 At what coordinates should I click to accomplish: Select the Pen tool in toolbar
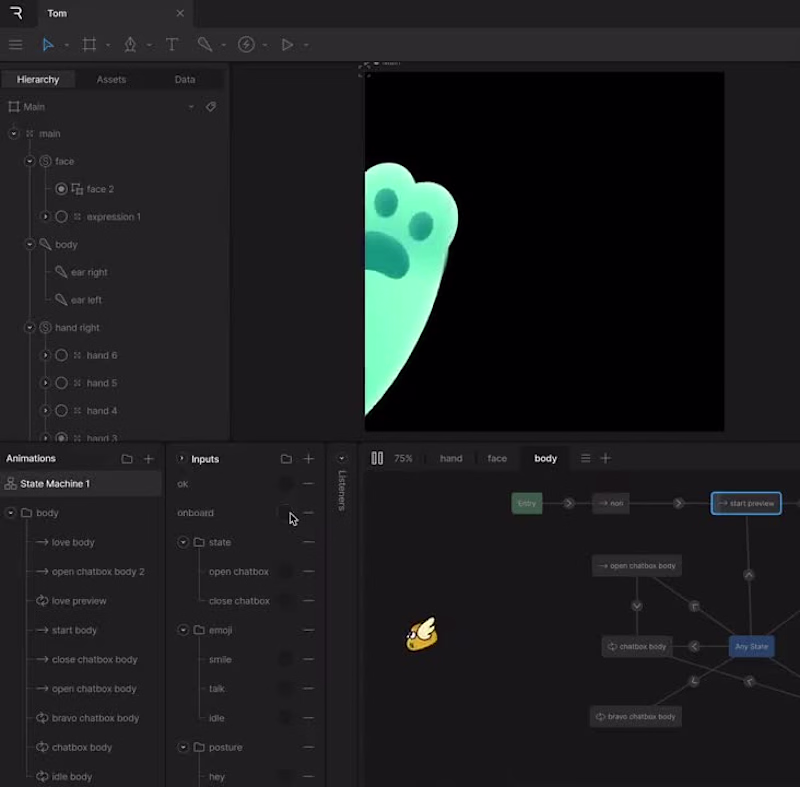pos(130,45)
